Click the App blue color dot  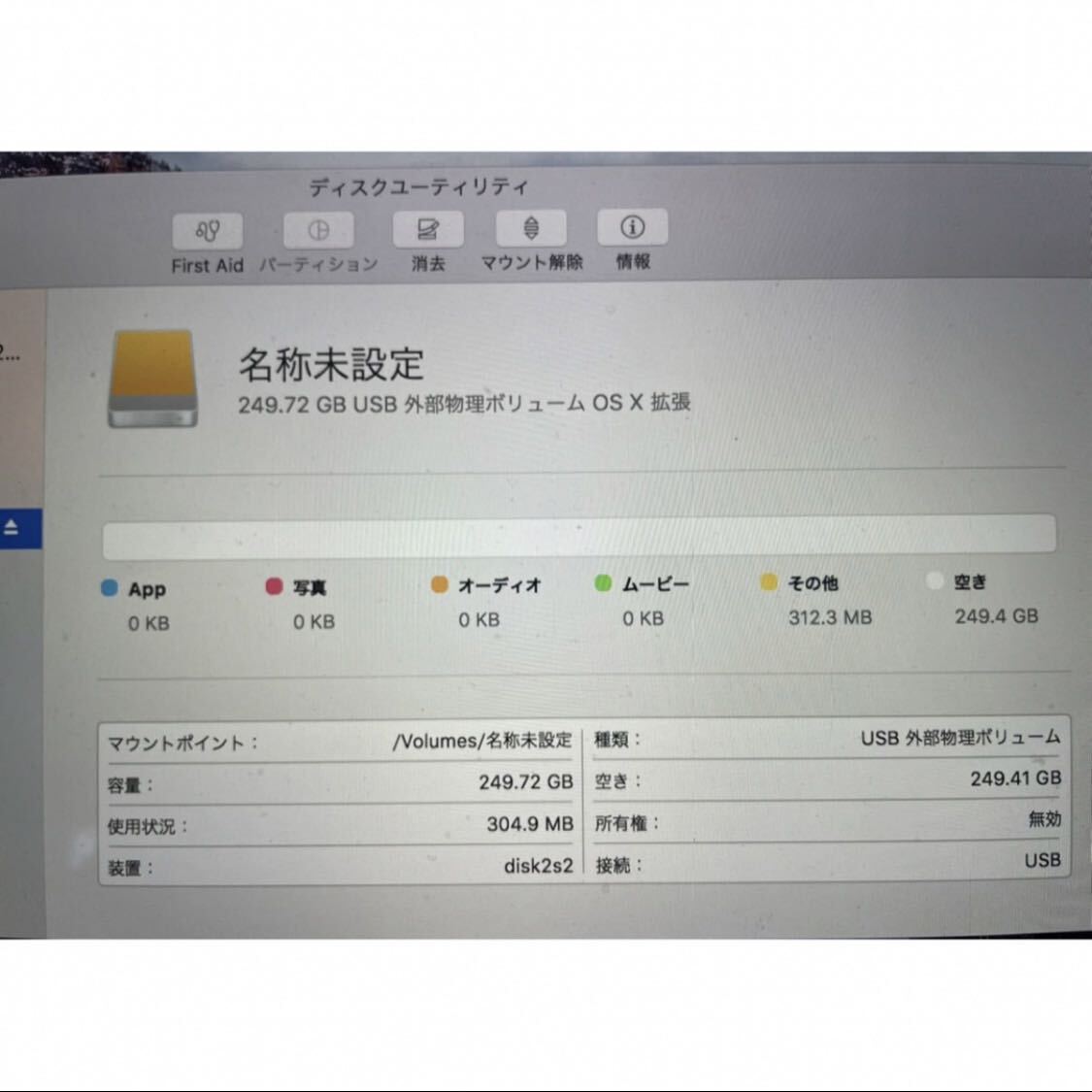coord(110,587)
